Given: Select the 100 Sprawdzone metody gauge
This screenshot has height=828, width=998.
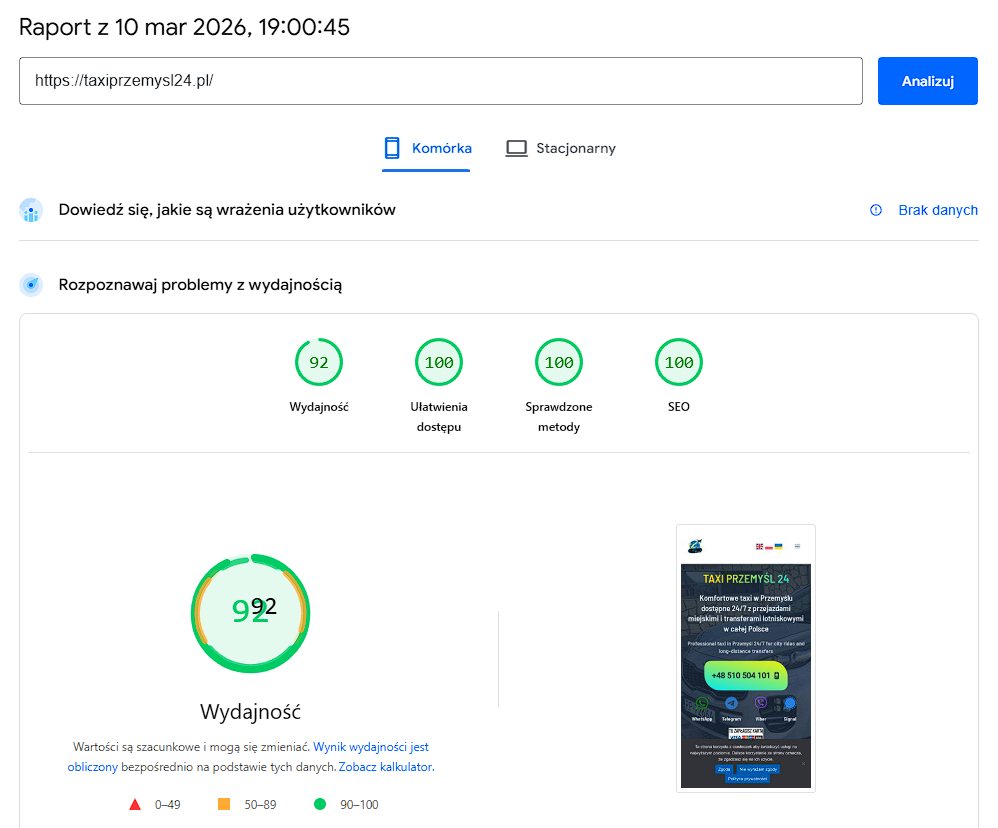Looking at the screenshot, I should coord(559,362).
